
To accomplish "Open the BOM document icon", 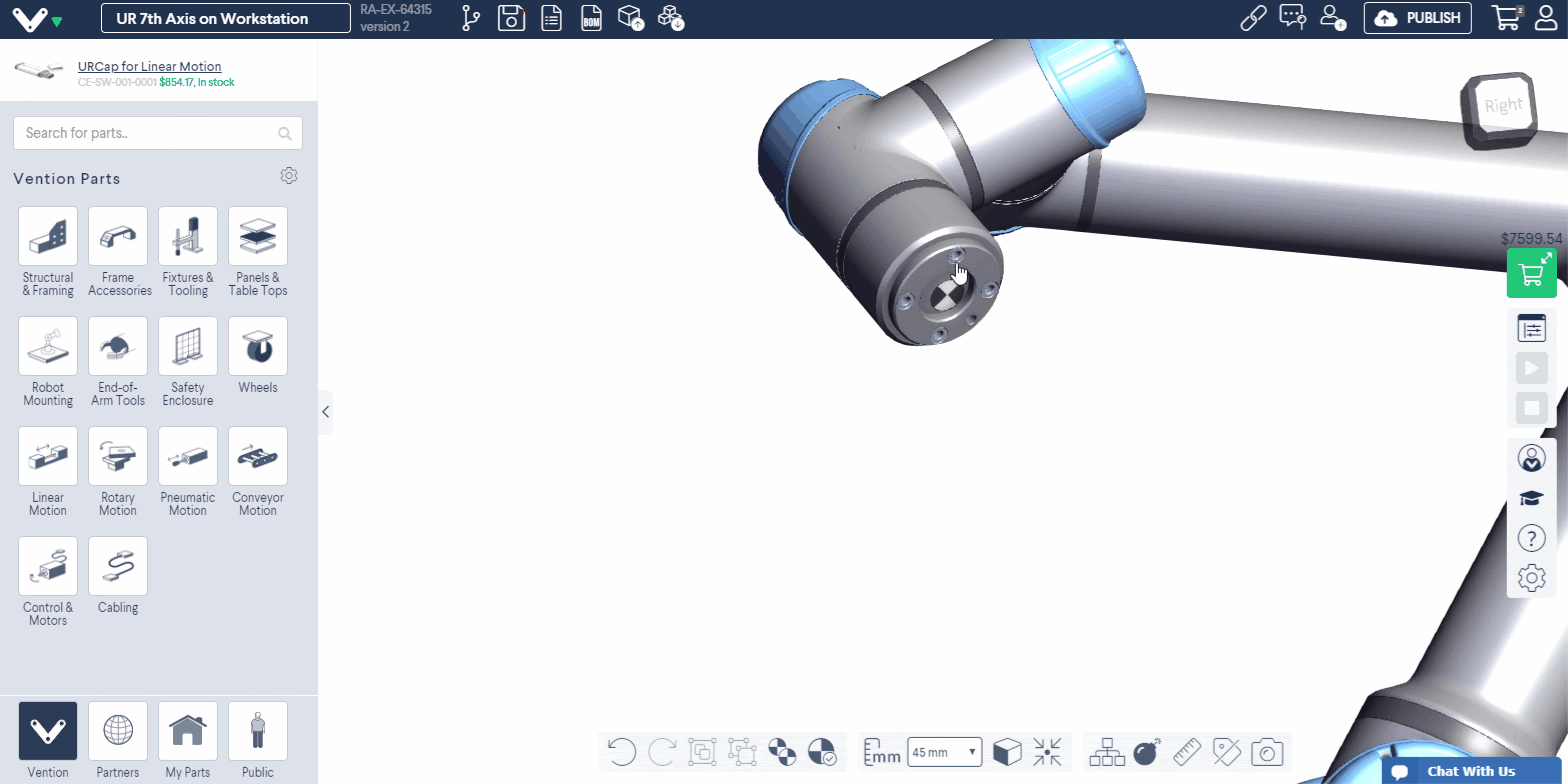I will pos(591,18).
